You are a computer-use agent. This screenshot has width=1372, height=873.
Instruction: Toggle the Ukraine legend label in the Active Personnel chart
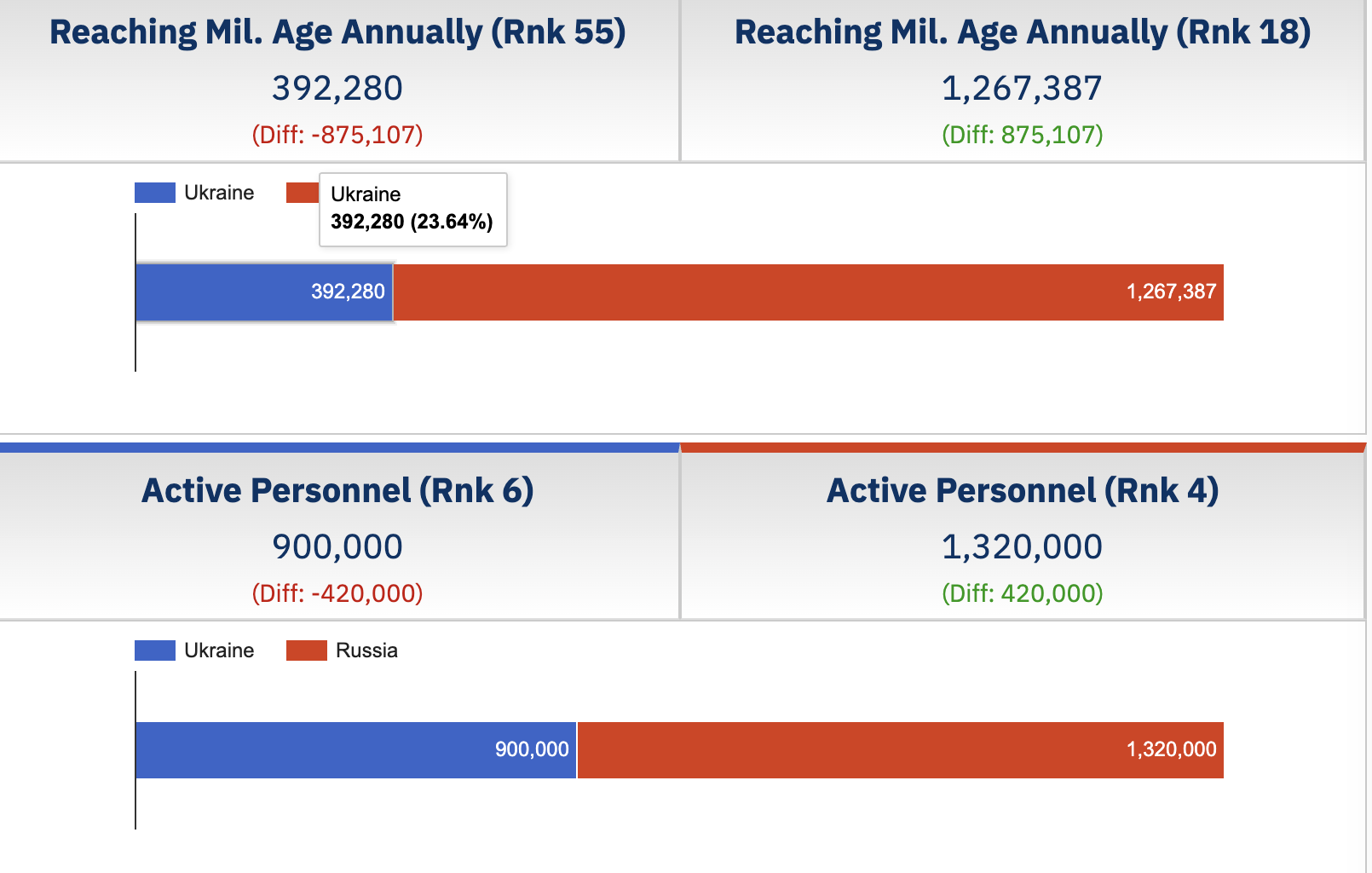click(219, 650)
